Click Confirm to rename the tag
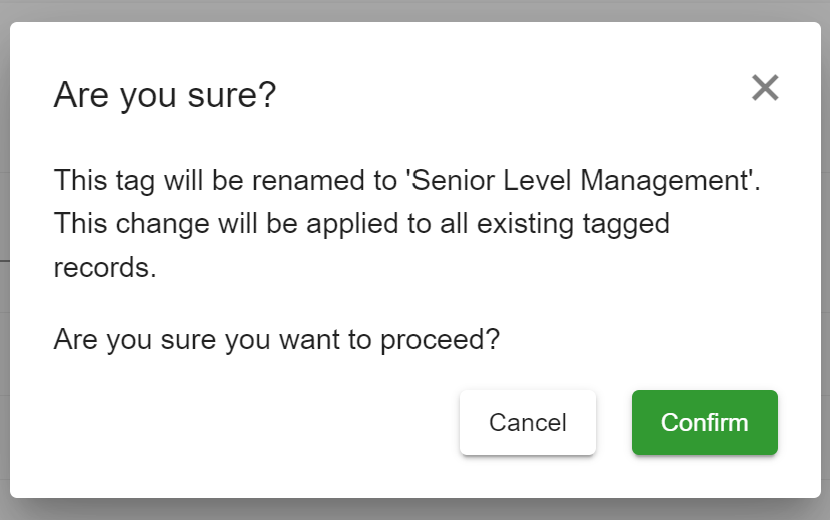The width and height of the screenshot is (830, 520). (x=705, y=423)
